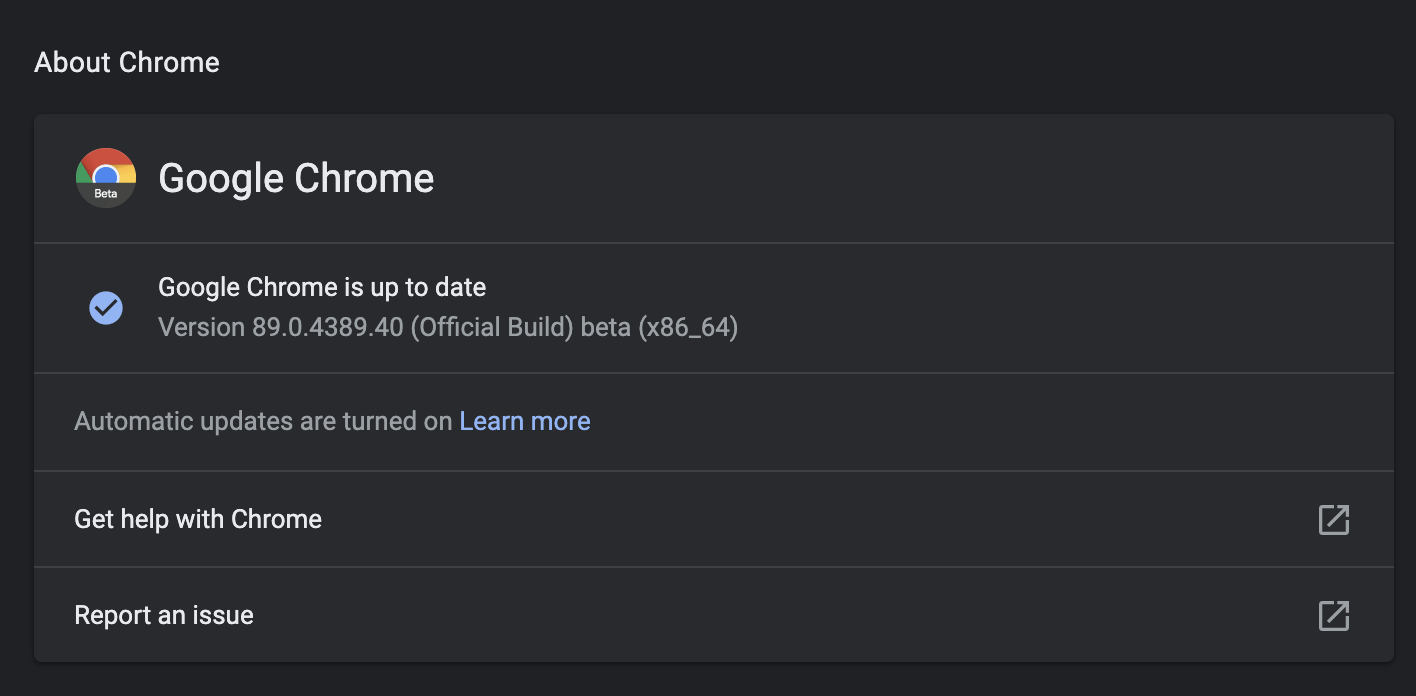Click the word Version in build line
Screen dimensions: 1416x696
click(x=202, y=327)
